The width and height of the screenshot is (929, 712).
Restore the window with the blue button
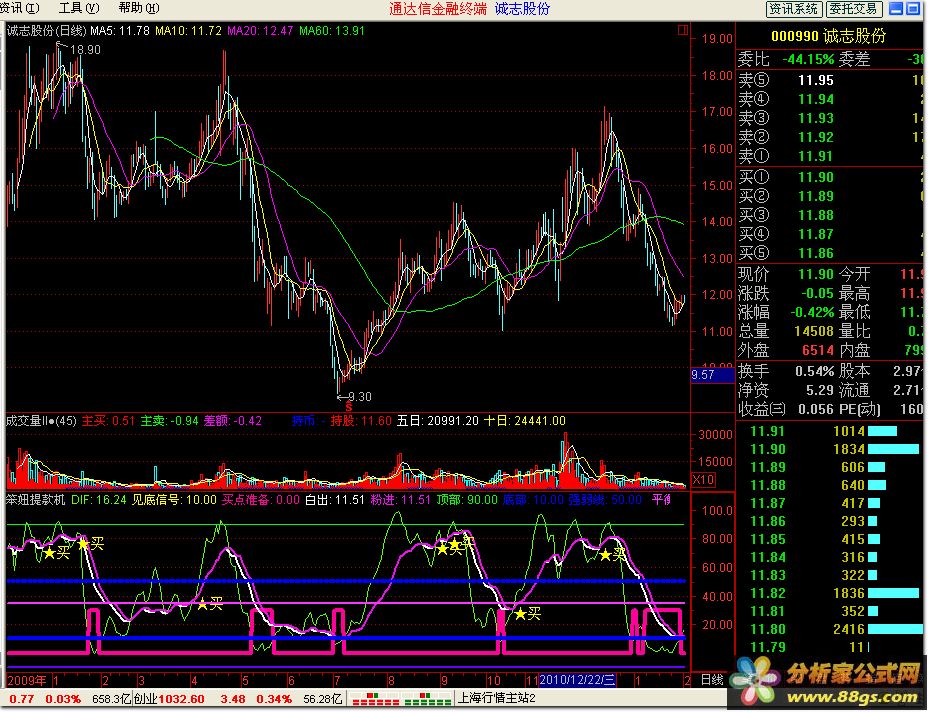912,8
